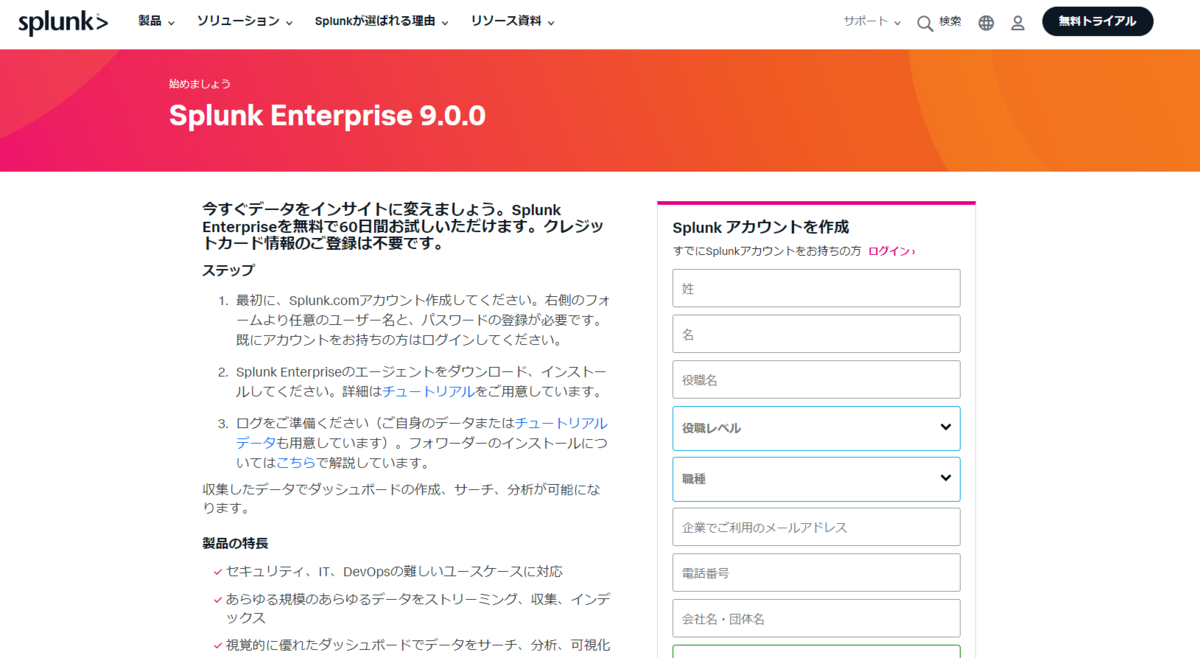Focus the 企業でご利用のメールアドレス field
The image size is (1200, 658).
click(x=816, y=527)
